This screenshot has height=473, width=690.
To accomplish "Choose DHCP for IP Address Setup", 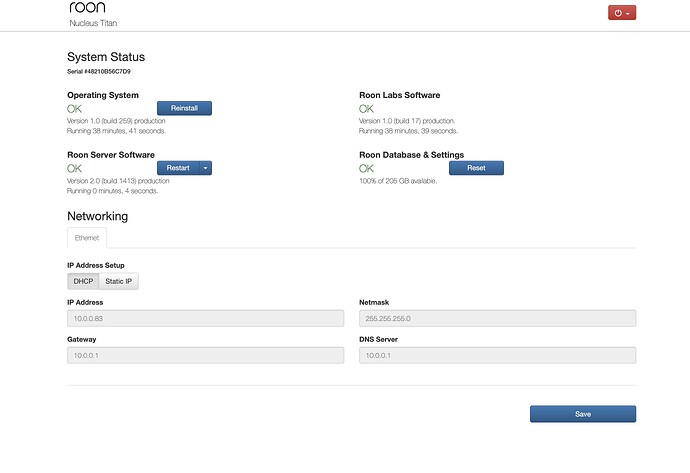I will coord(83,281).
